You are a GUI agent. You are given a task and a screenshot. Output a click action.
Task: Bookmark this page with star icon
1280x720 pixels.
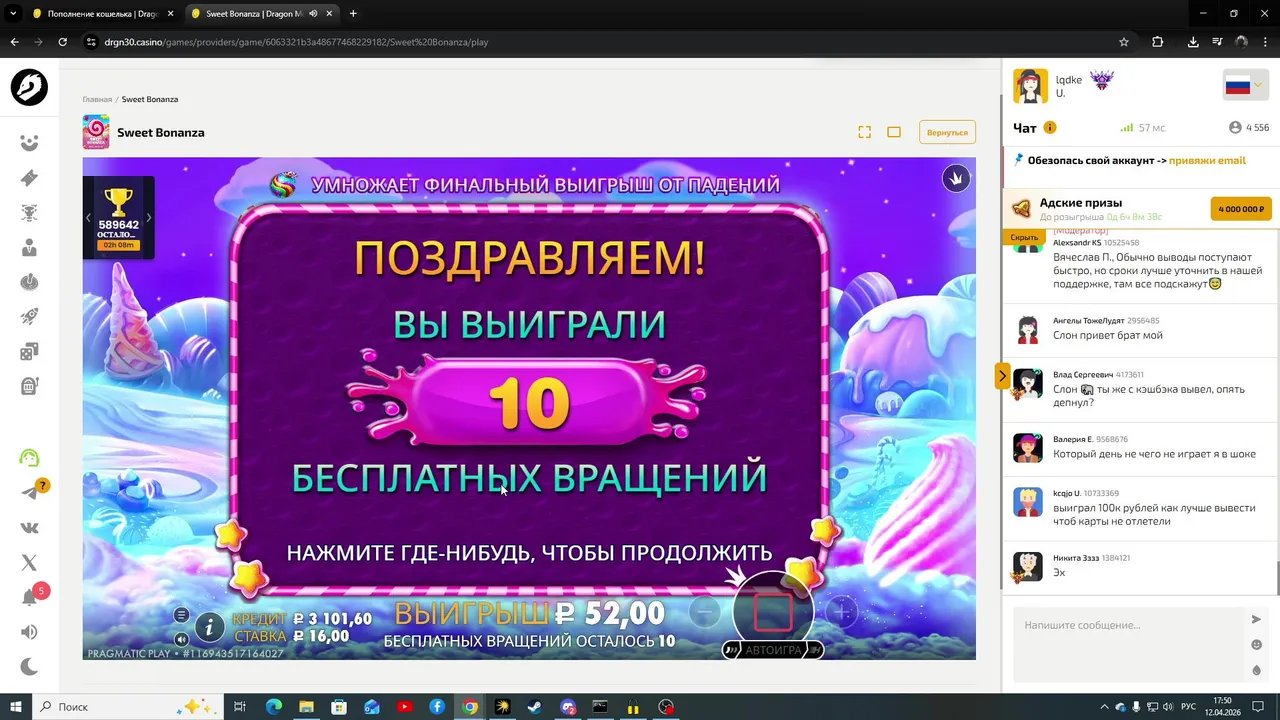pos(1124,42)
